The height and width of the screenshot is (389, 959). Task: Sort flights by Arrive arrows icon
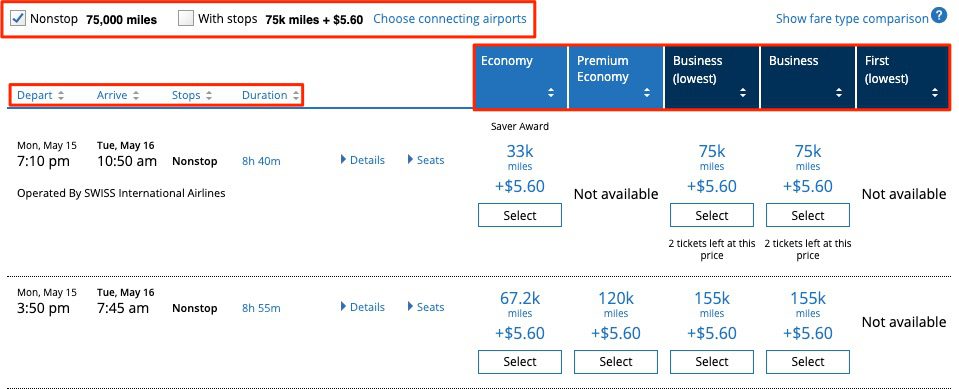136,95
